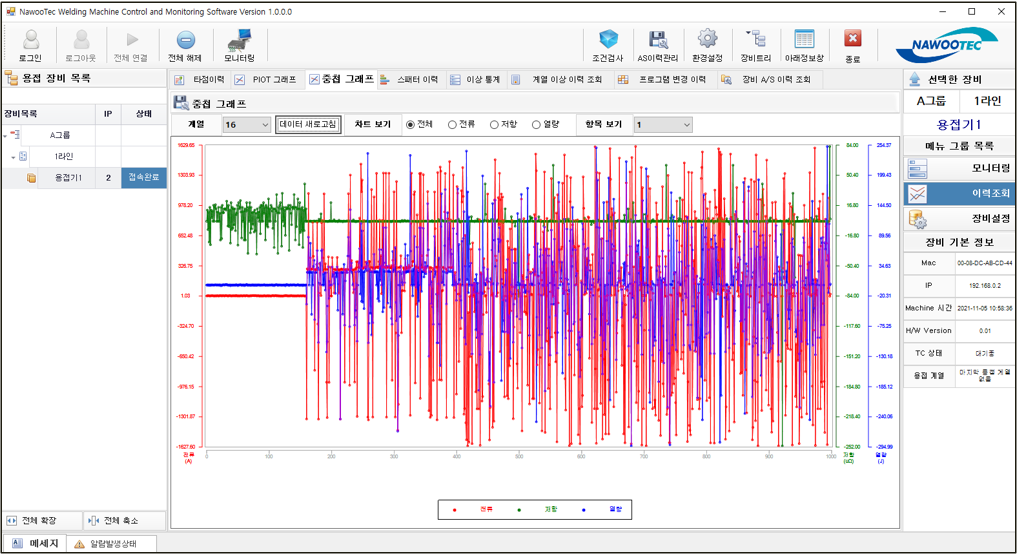
Task: Select the 열량 radio button
Action: coord(536,124)
